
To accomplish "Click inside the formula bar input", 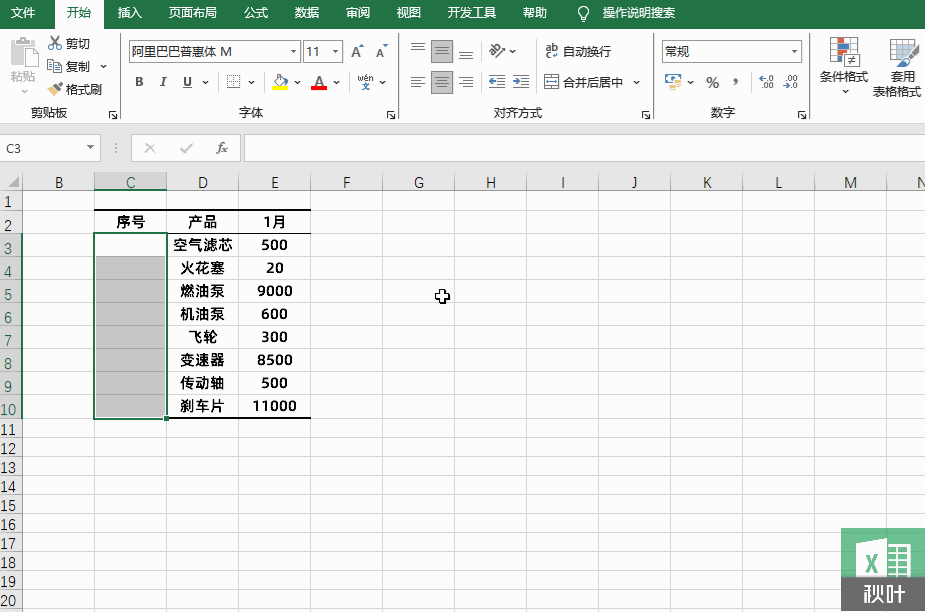I will click(x=584, y=148).
